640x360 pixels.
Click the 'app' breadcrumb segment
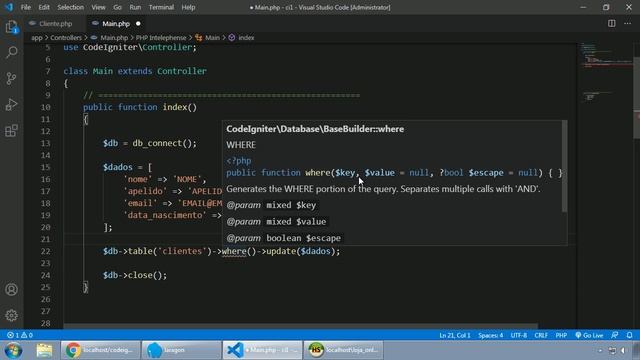point(37,38)
